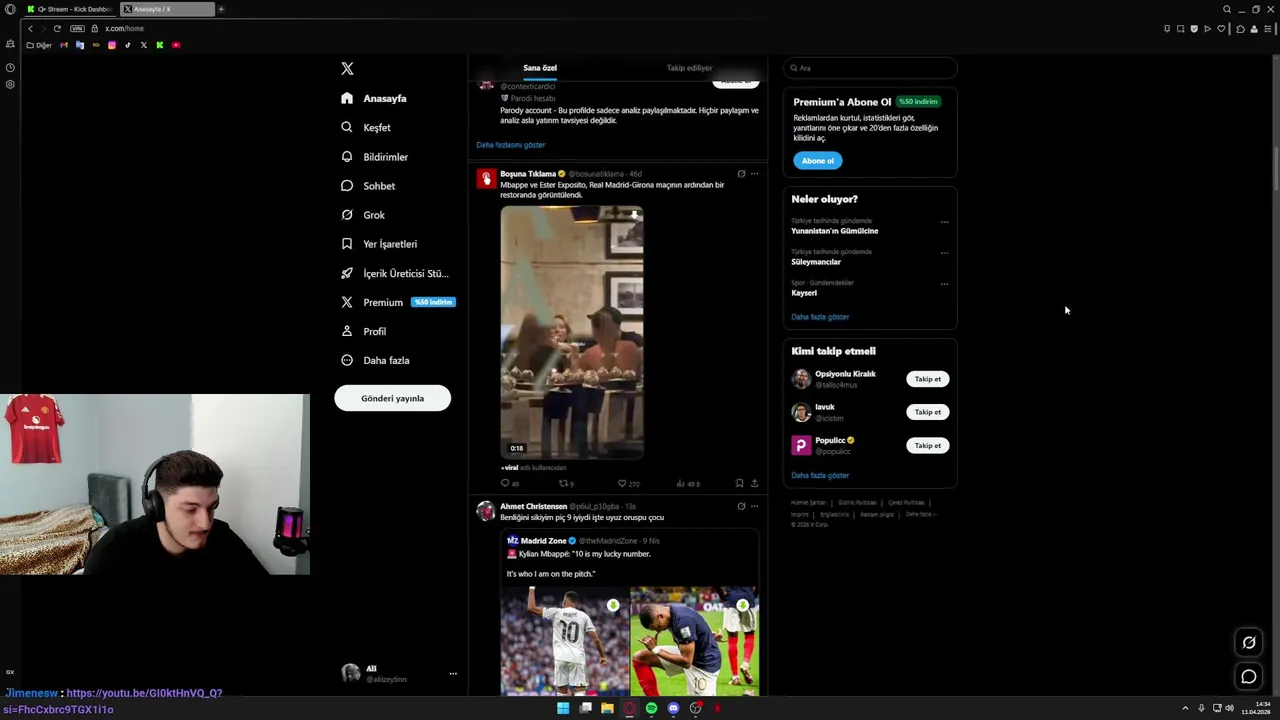This screenshot has height=720, width=1280.
Task: Follow lavuk with Takip et
Action: point(928,412)
